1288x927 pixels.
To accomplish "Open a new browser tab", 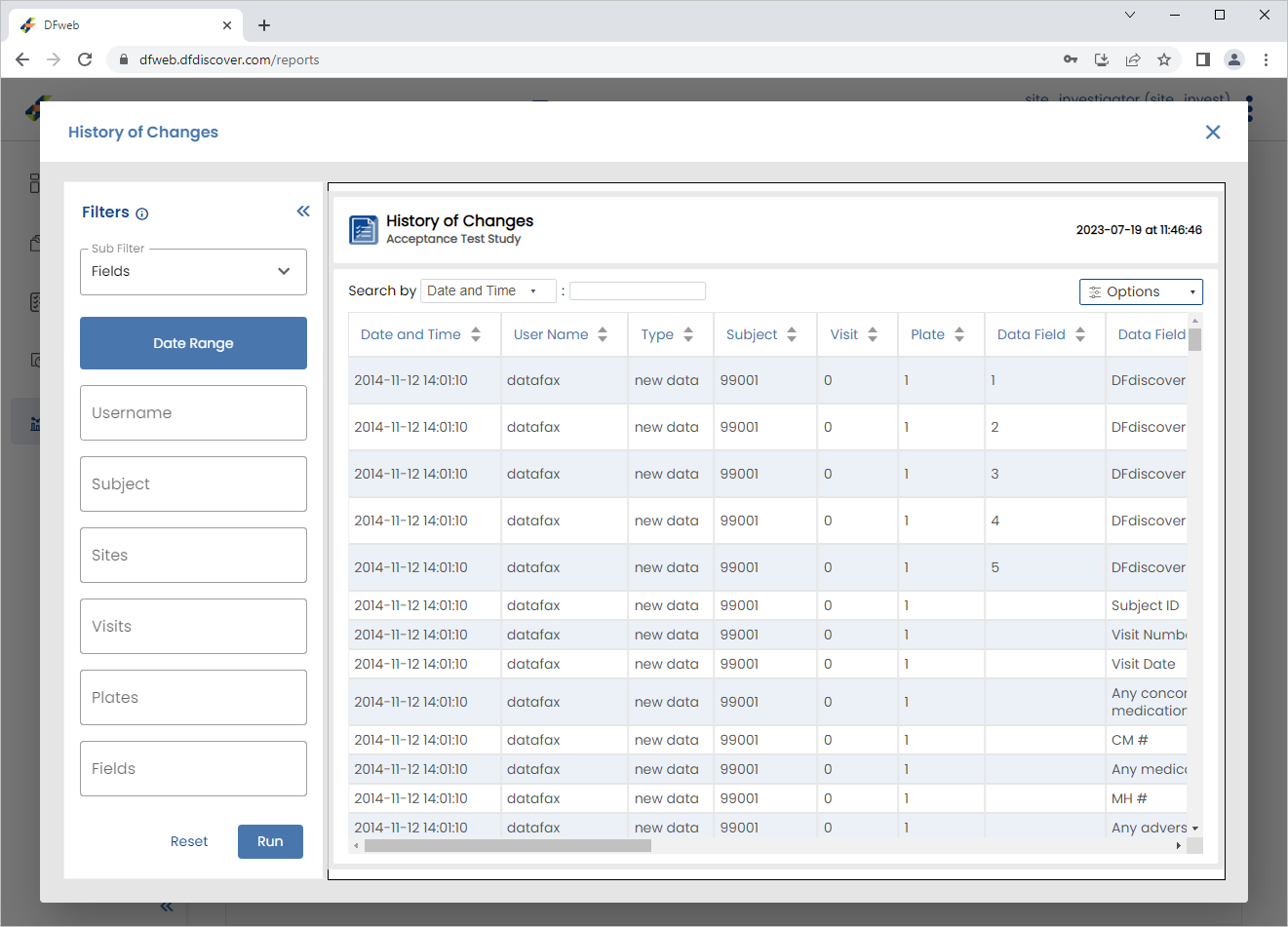I will coord(264,25).
